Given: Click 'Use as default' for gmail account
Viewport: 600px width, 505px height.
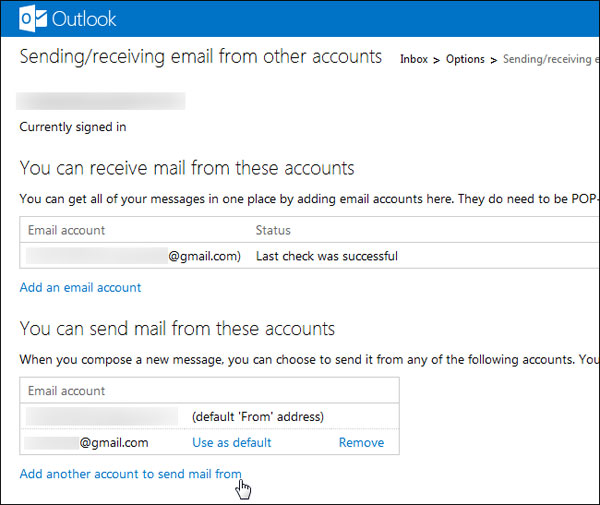Looking at the screenshot, I should pos(232,442).
